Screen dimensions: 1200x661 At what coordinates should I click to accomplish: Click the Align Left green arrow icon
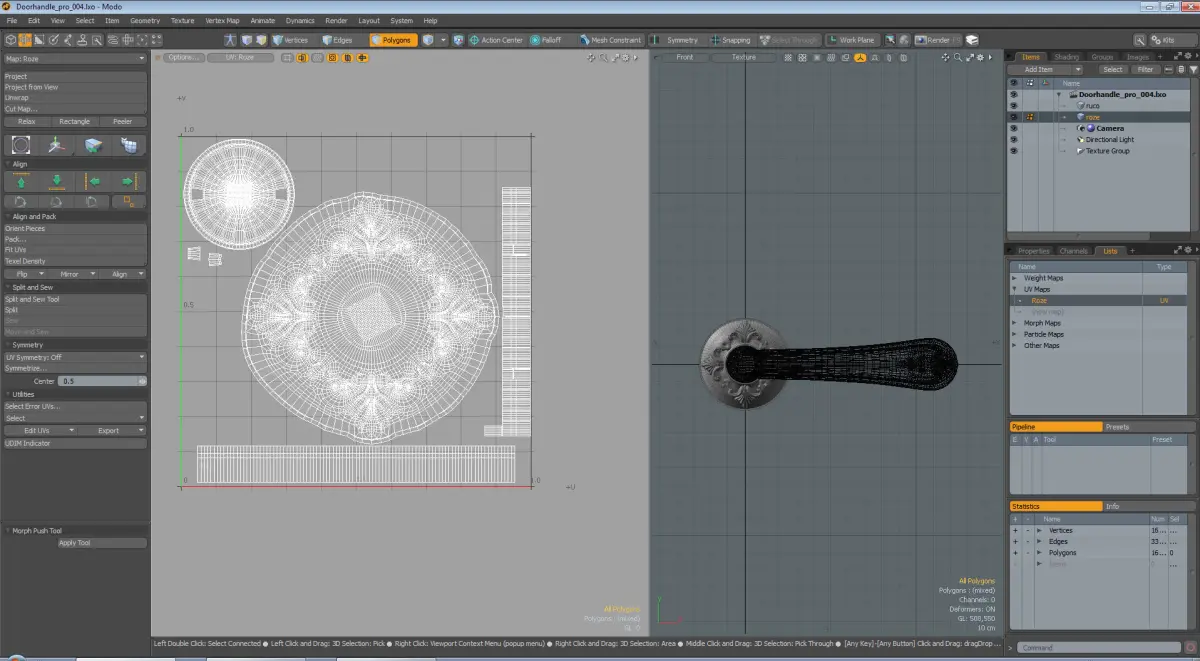click(94, 181)
